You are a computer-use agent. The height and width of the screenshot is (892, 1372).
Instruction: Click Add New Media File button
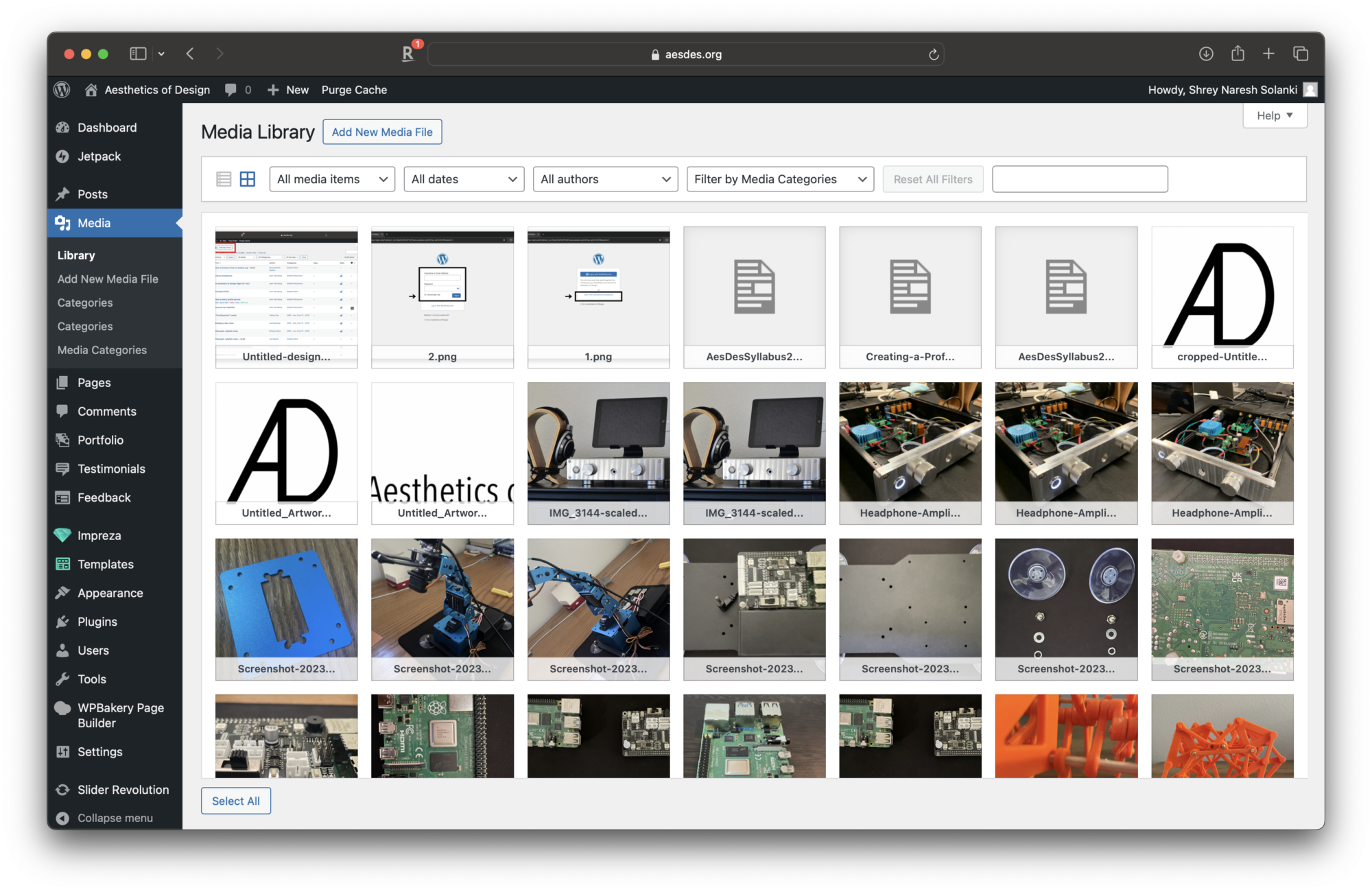point(382,132)
